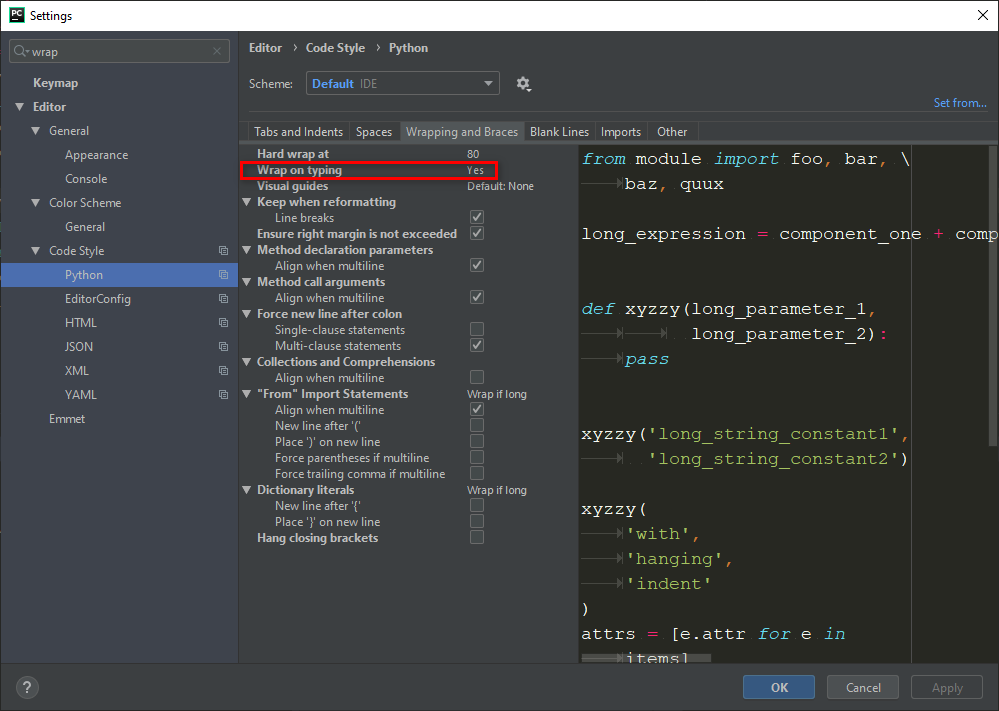Click the Help question mark icon
Image resolution: width=999 pixels, height=711 pixels.
click(x=26, y=687)
